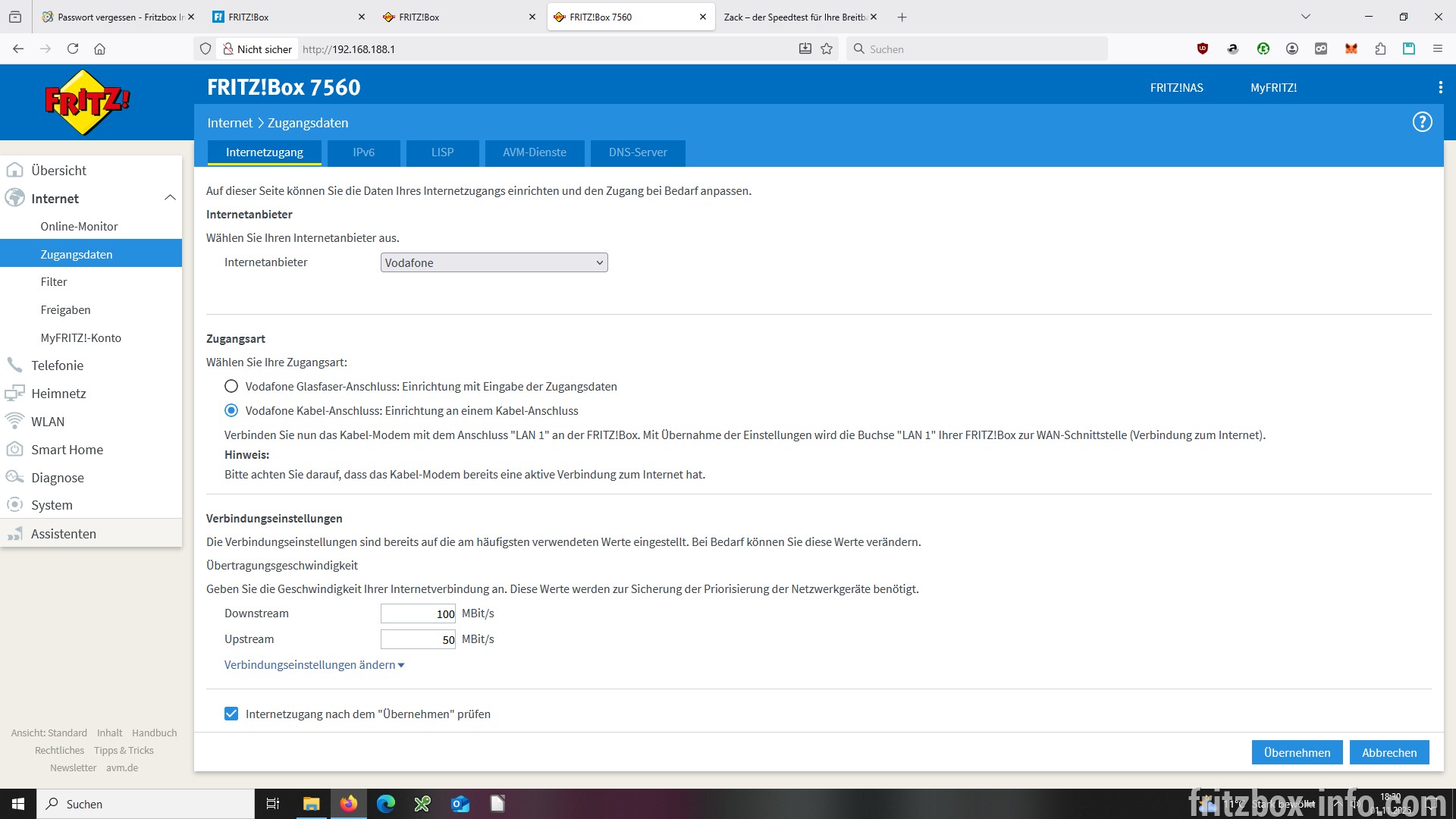Select Vodafone Kabel-Anschluss radio option

[x=231, y=411]
